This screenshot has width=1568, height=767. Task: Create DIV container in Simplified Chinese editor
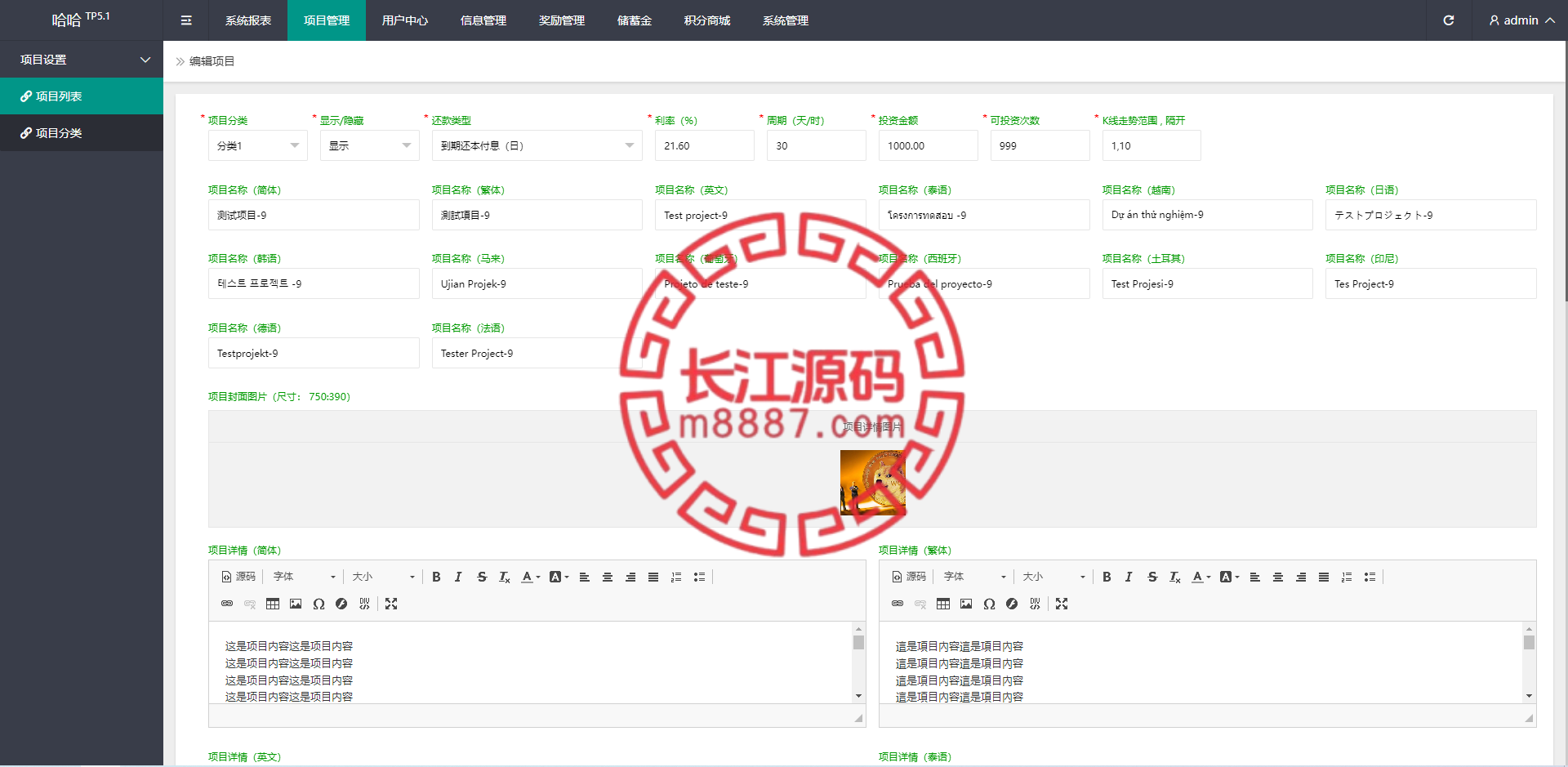(364, 604)
